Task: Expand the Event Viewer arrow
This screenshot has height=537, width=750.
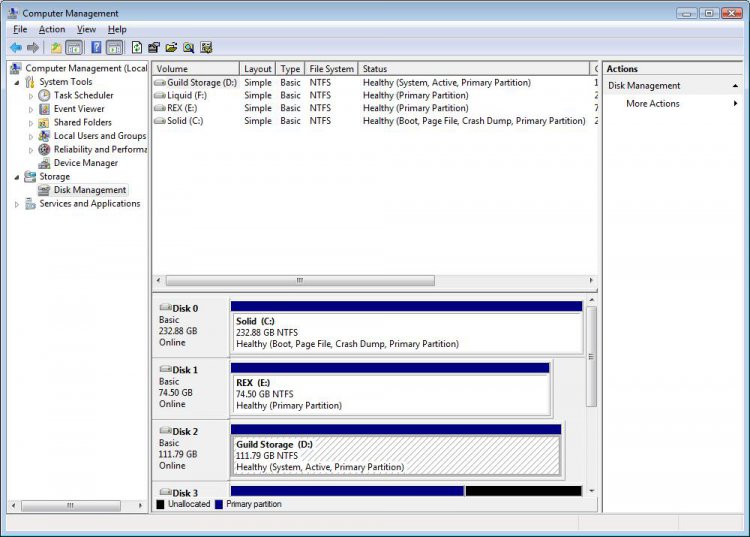Action: pos(31,109)
